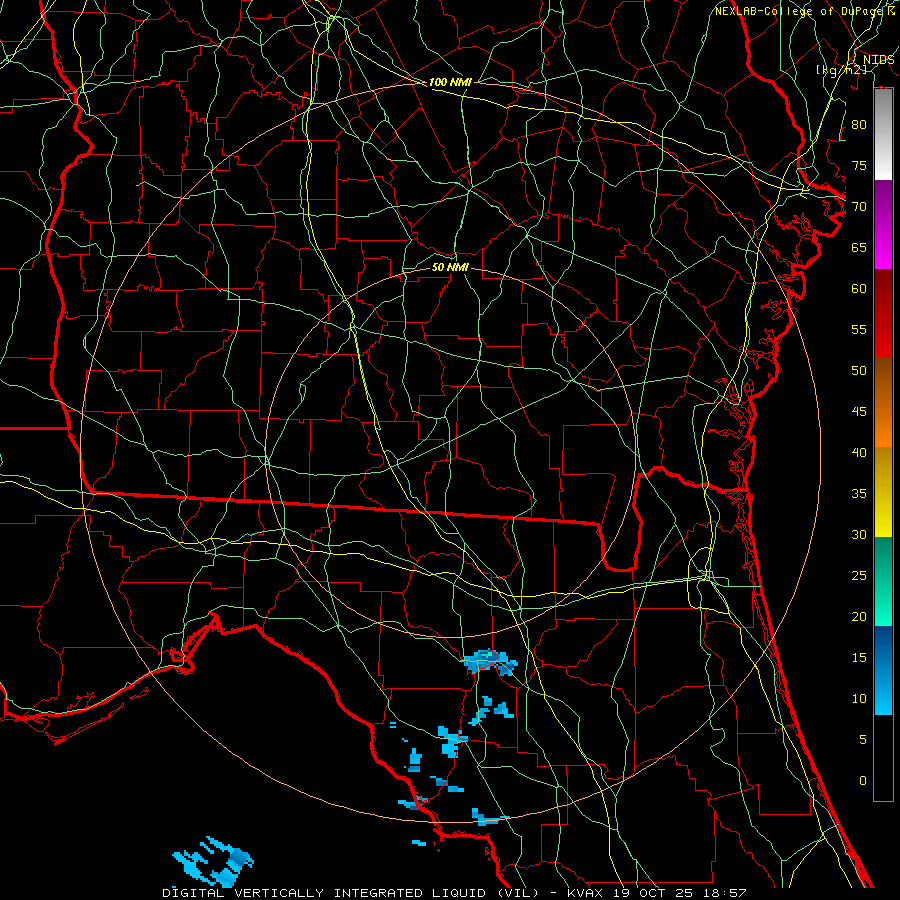The width and height of the screenshot is (900, 900).
Task: Select the 60 value on the color scale
Action: coord(859,289)
